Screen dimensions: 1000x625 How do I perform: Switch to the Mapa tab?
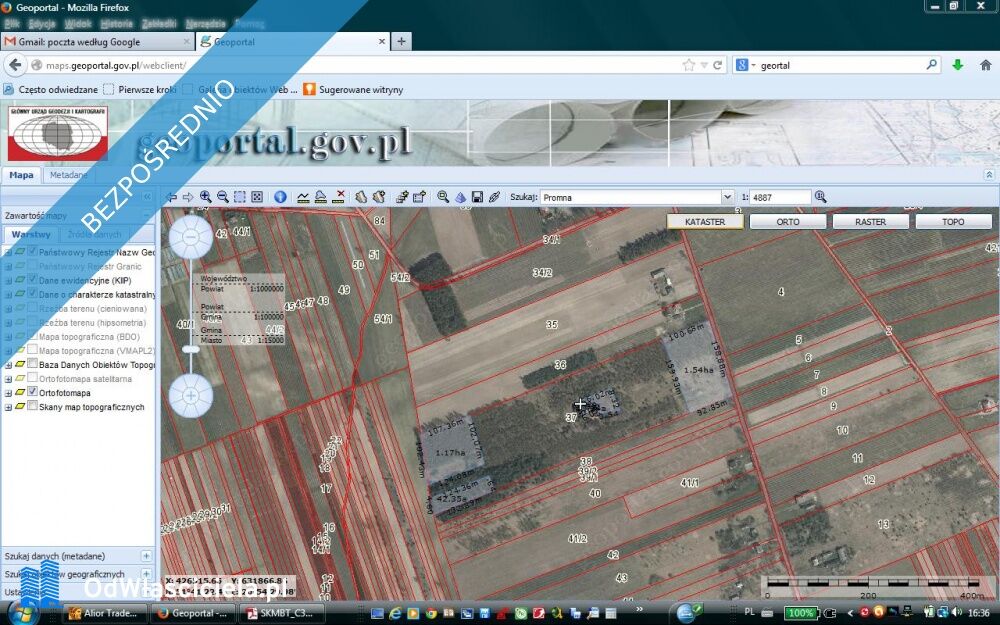[x=21, y=175]
